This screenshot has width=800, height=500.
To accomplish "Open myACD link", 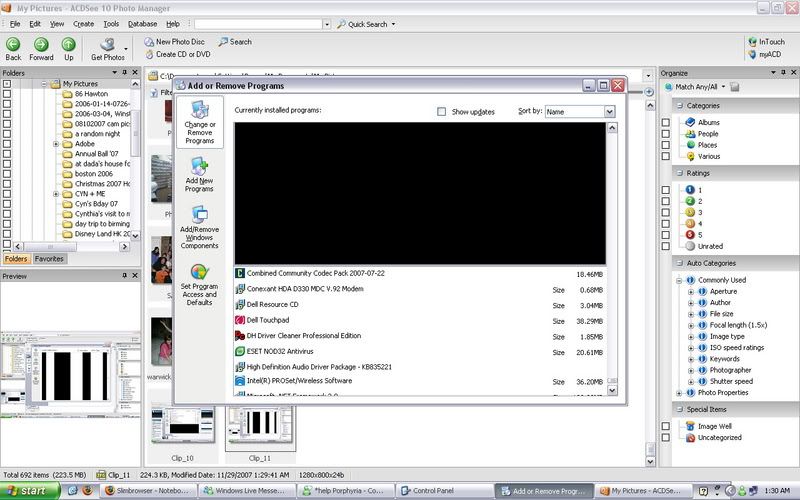I will tap(764, 54).
